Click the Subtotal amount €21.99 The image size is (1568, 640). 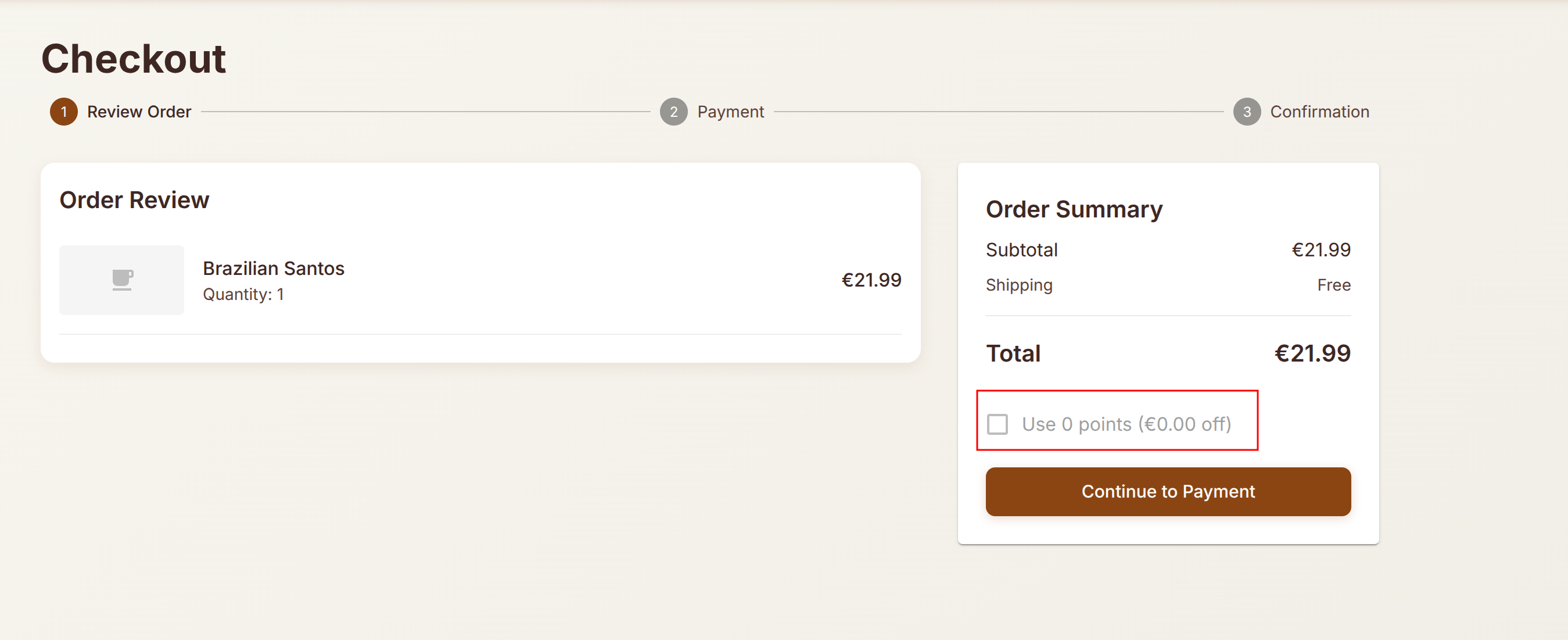(1321, 250)
